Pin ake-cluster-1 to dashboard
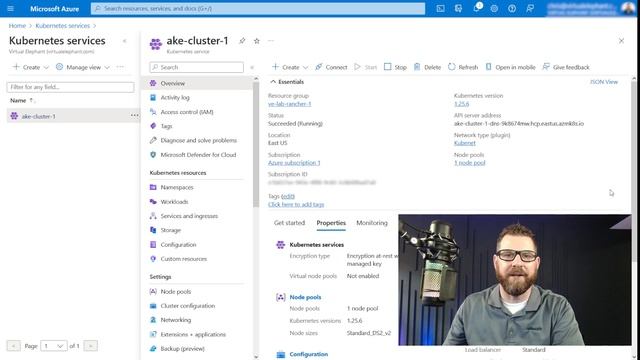640x360 pixels. [x=242, y=41]
